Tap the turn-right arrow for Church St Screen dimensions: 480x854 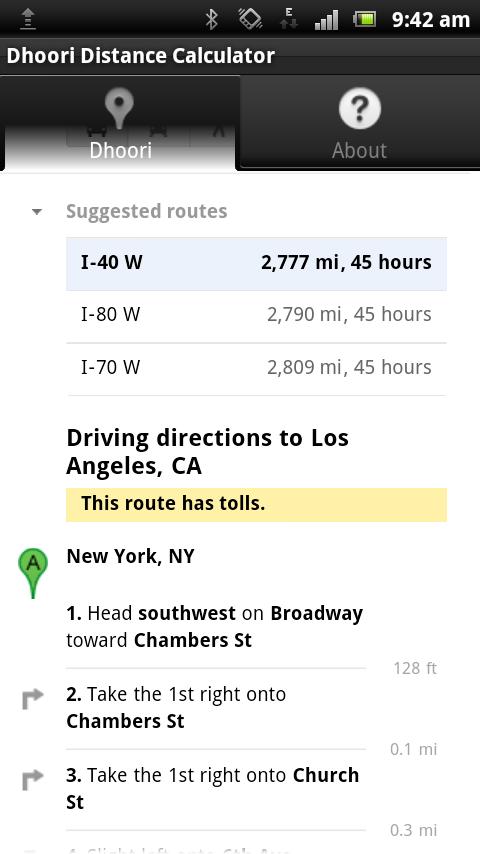(33, 780)
